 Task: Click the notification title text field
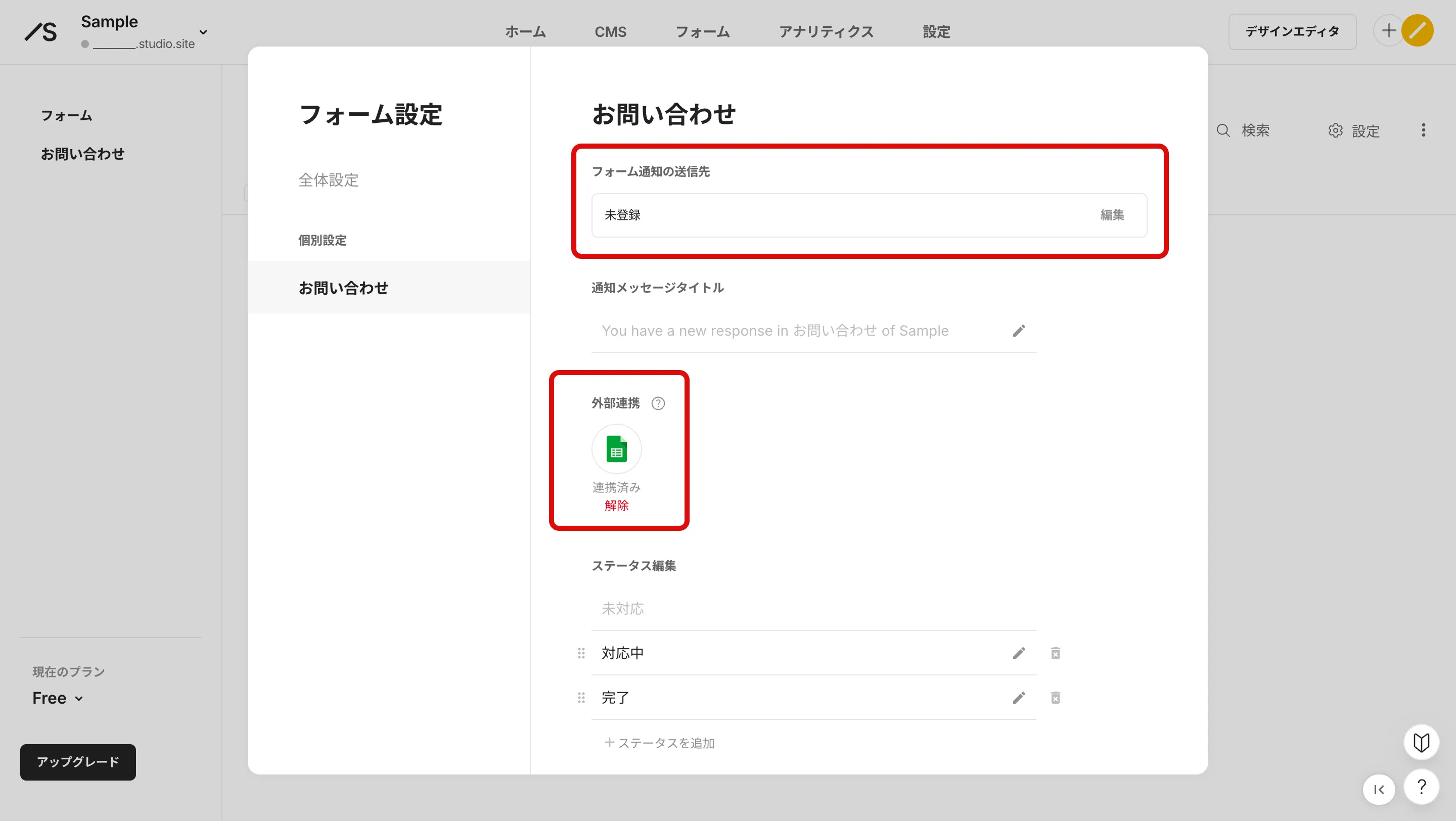[813, 331]
